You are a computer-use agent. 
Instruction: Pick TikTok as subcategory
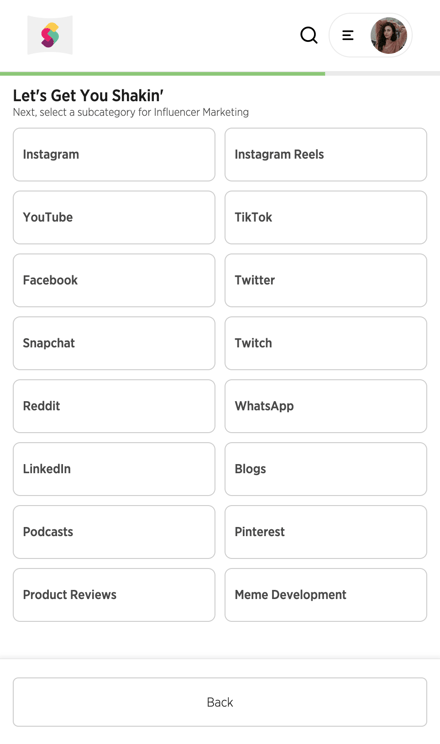(326, 217)
